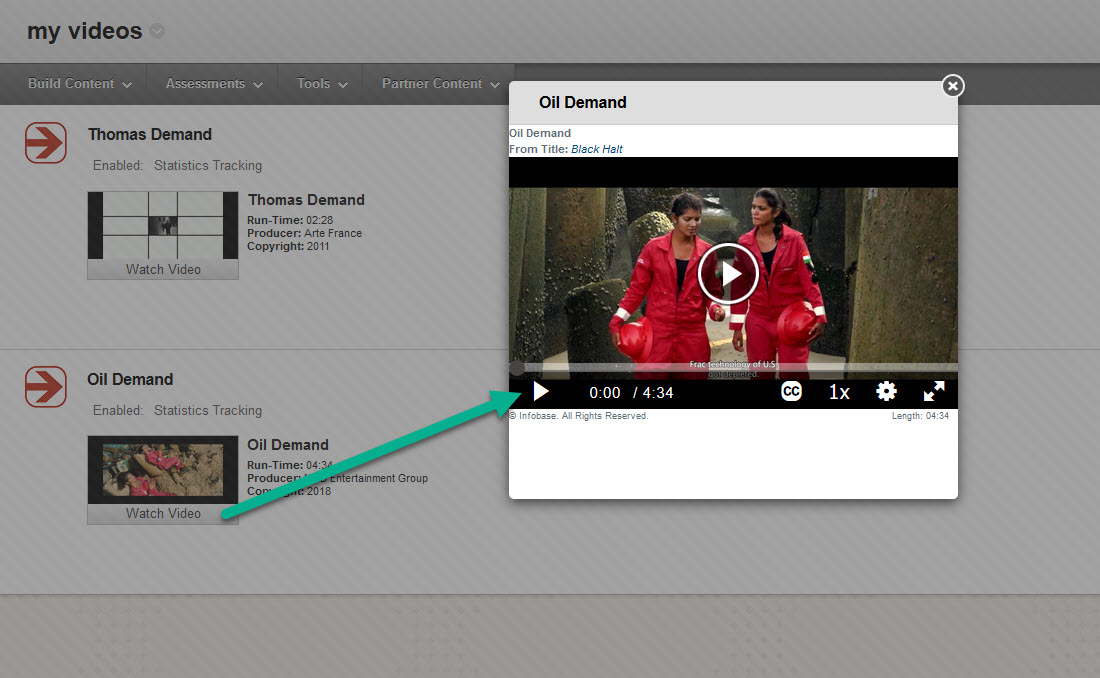Watch Video under Thomas Demand thumbnail
This screenshot has height=678, width=1100.
point(163,269)
